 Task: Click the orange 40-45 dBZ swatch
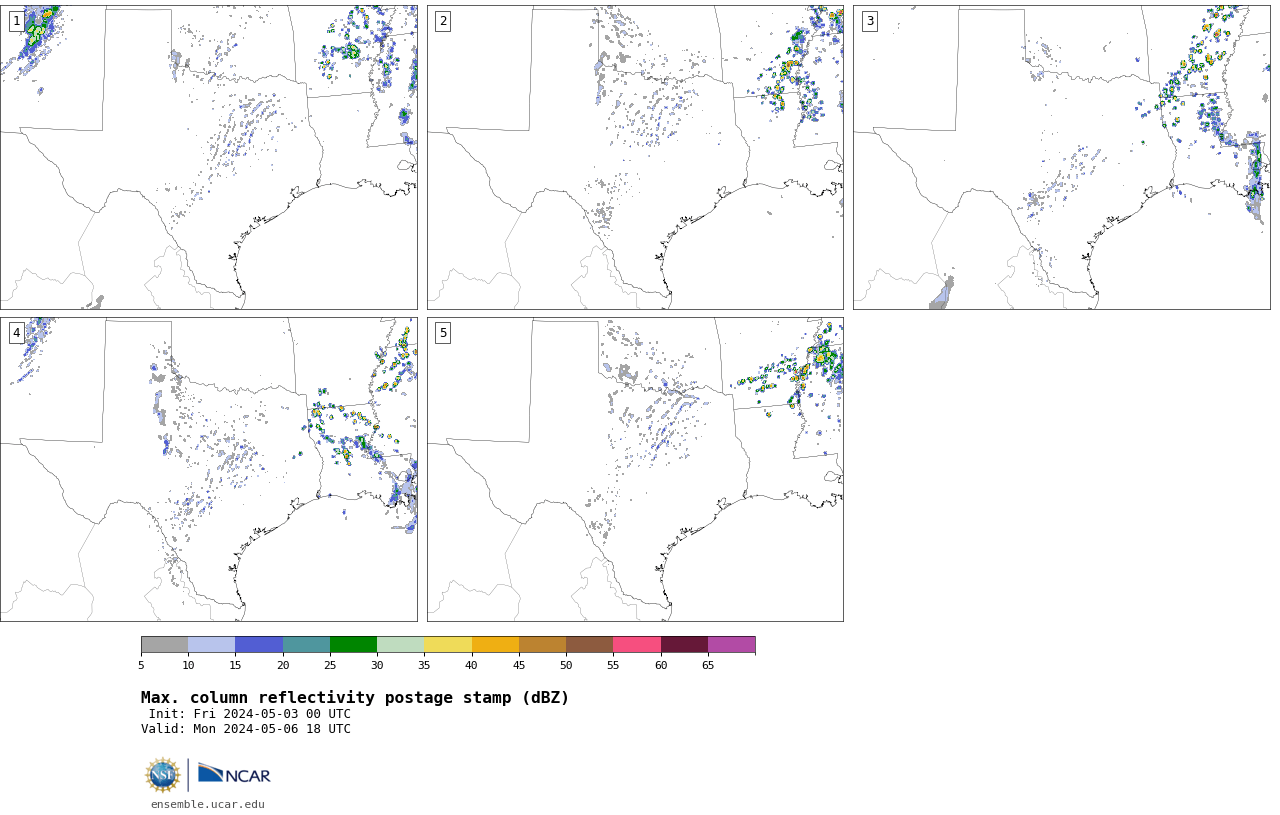tap(495, 644)
